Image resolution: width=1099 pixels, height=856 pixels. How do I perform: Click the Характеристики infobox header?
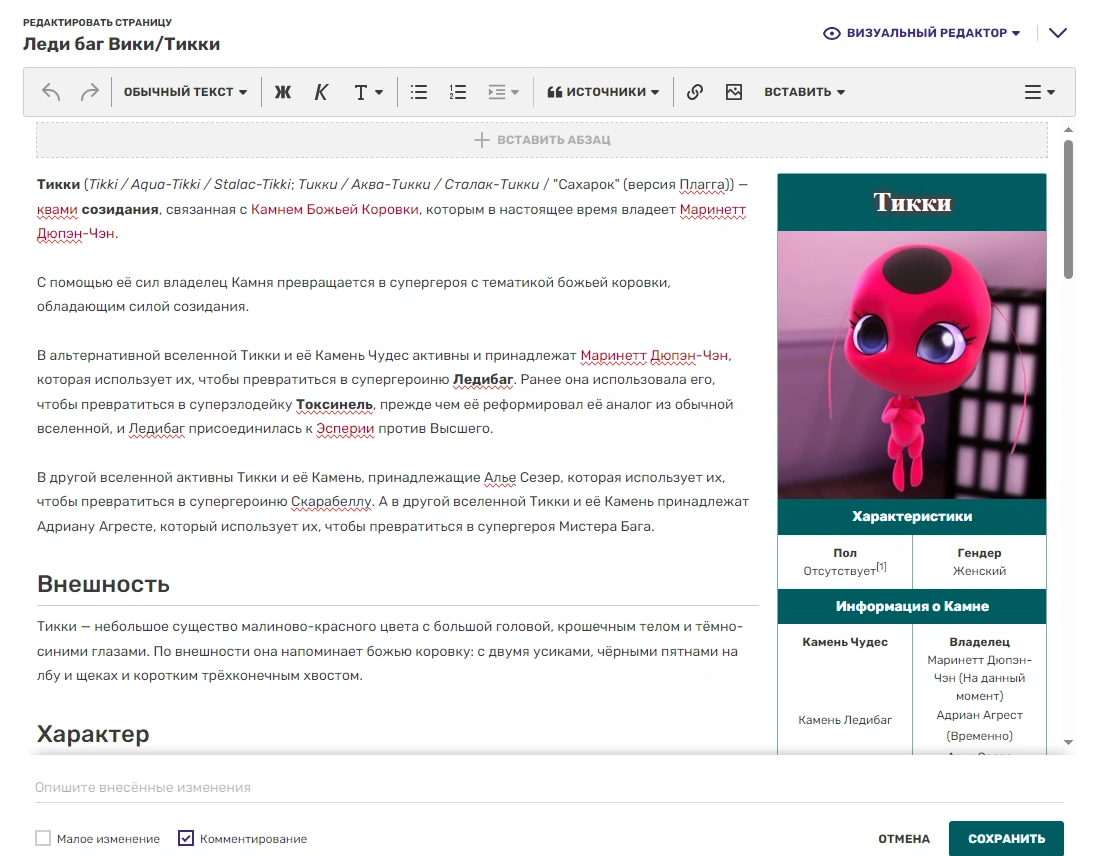[x=912, y=517]
